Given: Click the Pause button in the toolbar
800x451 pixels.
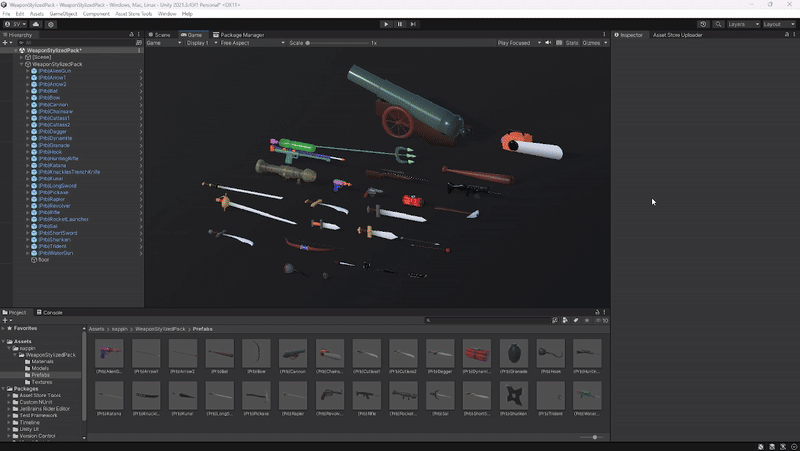Looking at the screenshot, I should [399, 24].
